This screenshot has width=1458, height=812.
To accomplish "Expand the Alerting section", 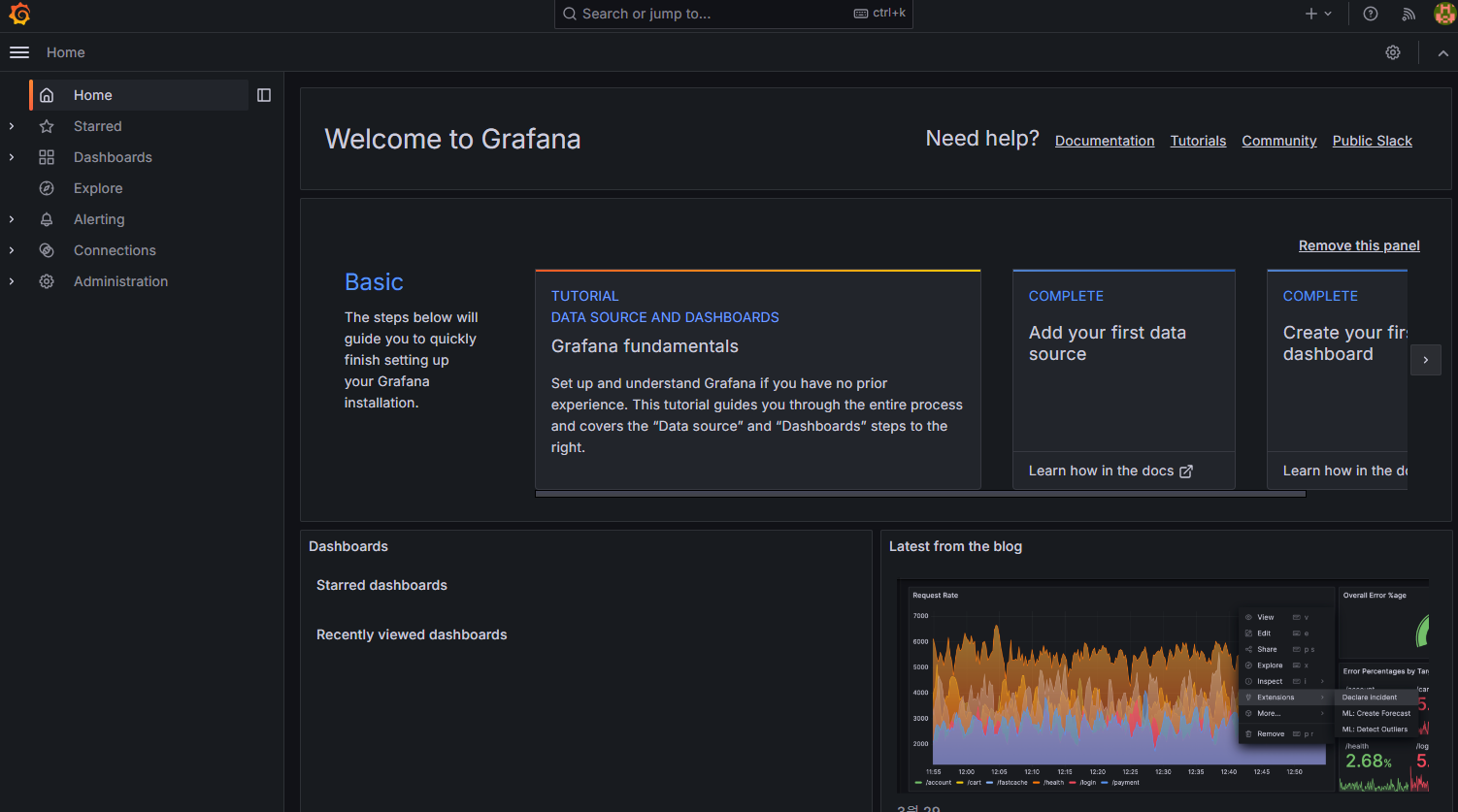I will click(x=12, y=219).
